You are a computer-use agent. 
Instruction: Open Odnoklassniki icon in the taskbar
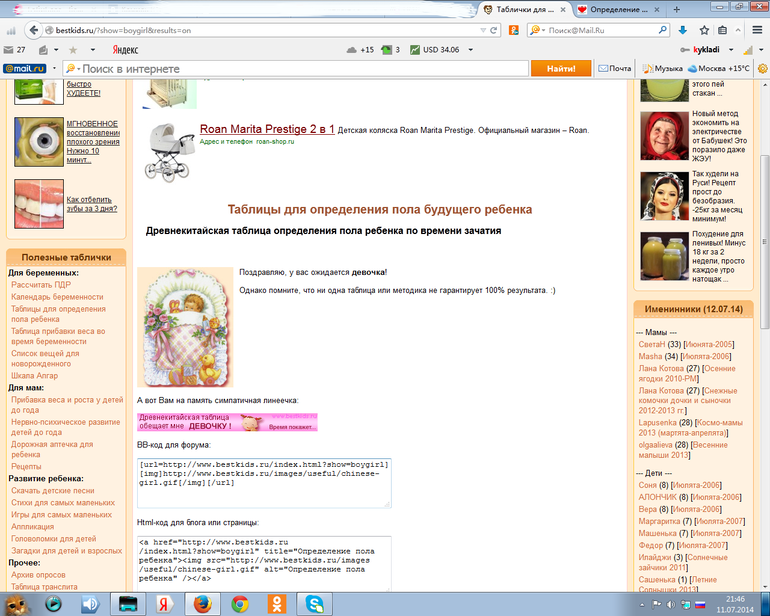click(x=277, y=603)
